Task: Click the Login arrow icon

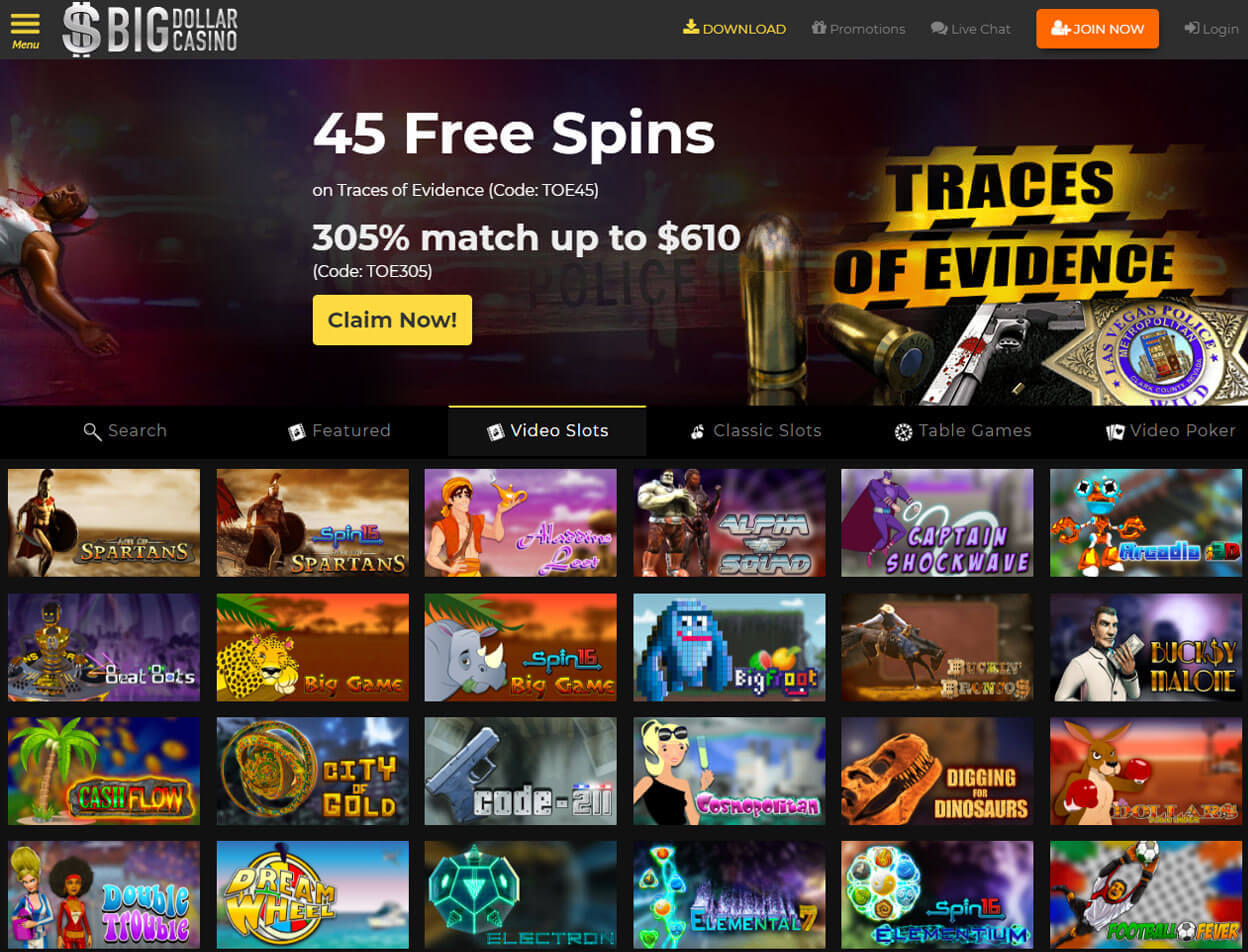Action: [x=1191, y=29]
